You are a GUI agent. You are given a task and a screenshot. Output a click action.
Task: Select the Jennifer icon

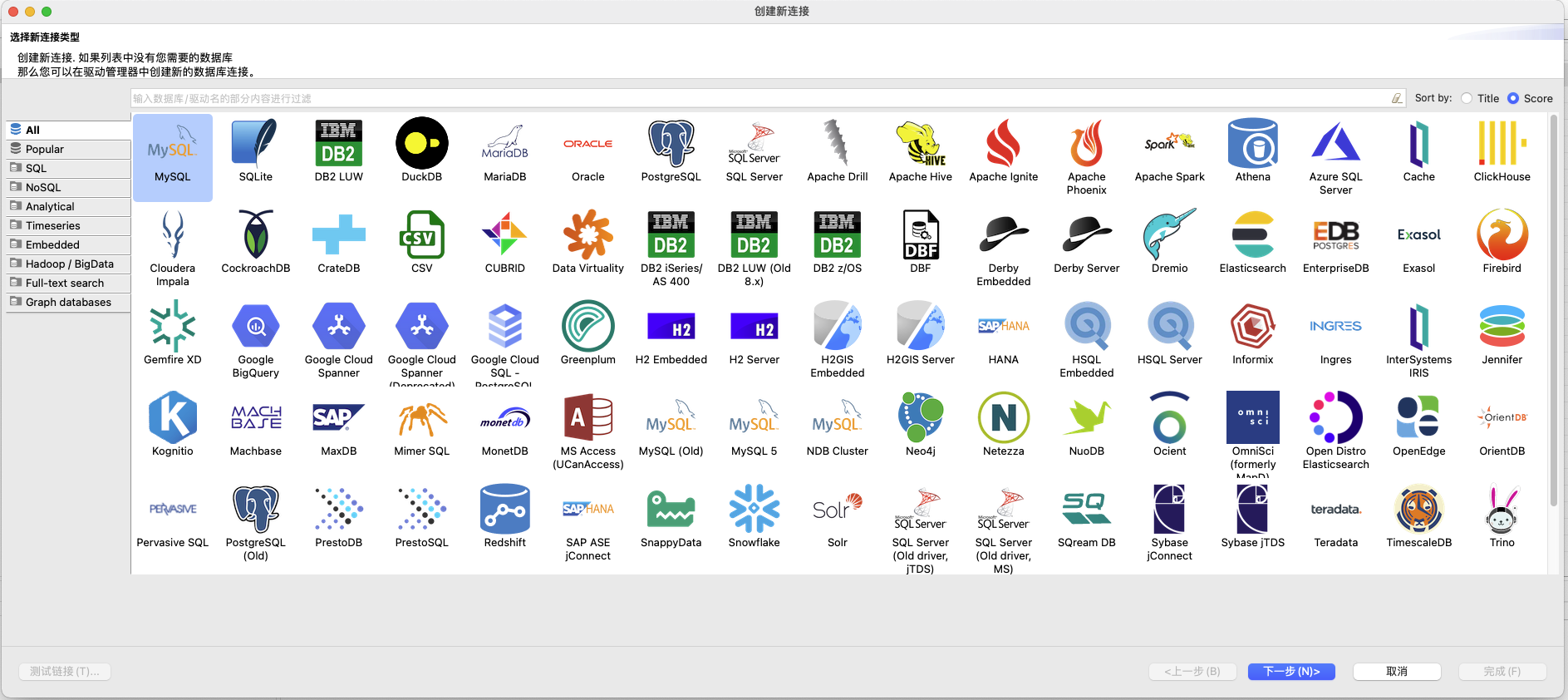1502,327
